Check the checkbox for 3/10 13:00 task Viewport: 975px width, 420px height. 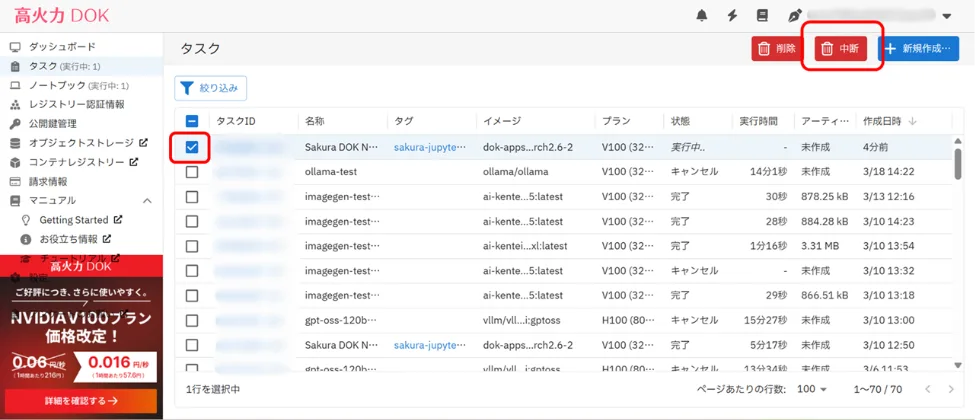tap(192, 320)
